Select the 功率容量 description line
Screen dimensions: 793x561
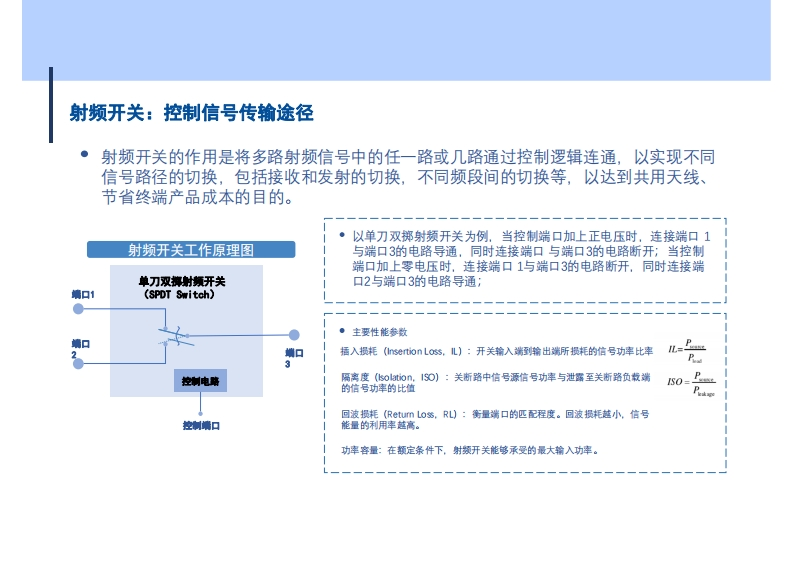470,451
